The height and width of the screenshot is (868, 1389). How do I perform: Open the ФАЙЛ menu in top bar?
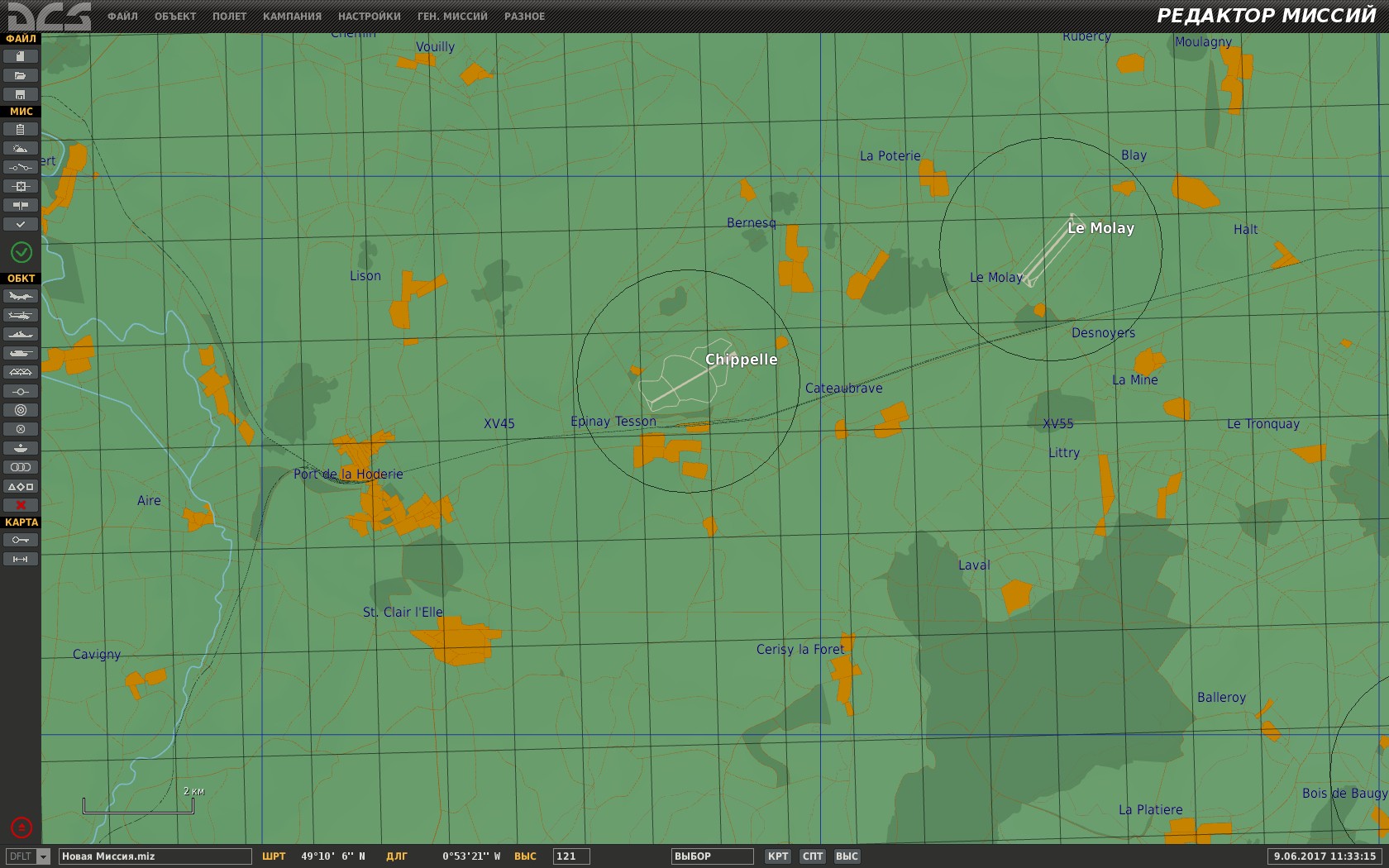[x=122, y=16]
